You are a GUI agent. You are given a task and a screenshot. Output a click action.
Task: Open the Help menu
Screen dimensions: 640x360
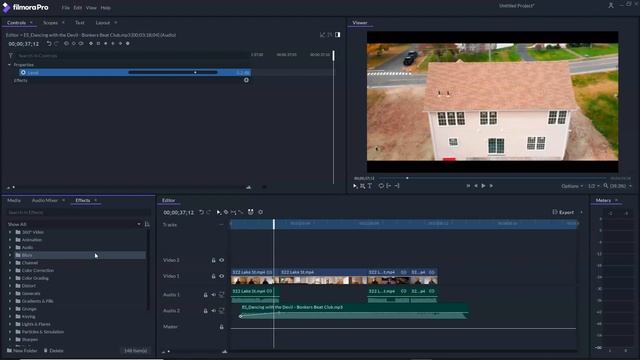(x=105, y=8)
